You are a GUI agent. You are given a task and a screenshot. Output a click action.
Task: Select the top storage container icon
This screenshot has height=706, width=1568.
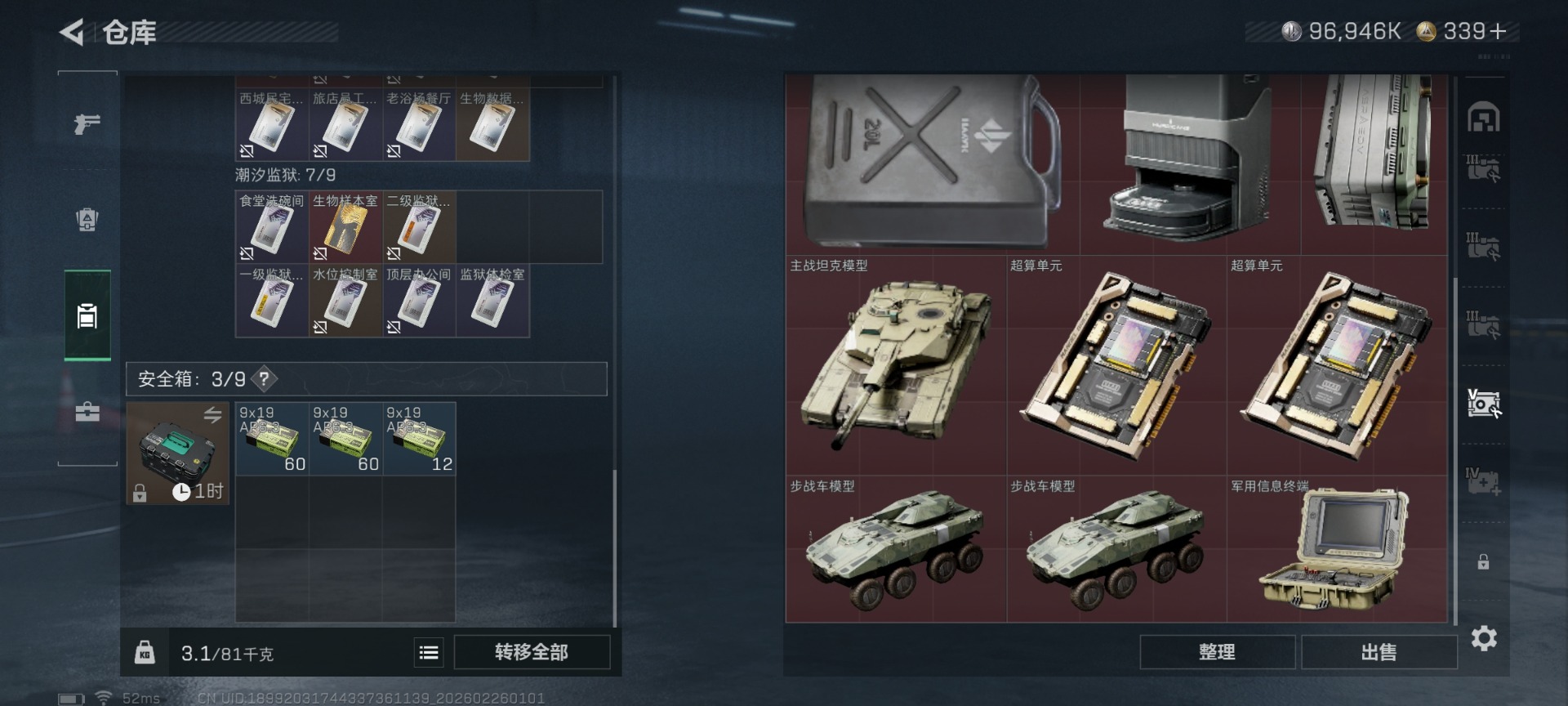(x=1483, y=118)
